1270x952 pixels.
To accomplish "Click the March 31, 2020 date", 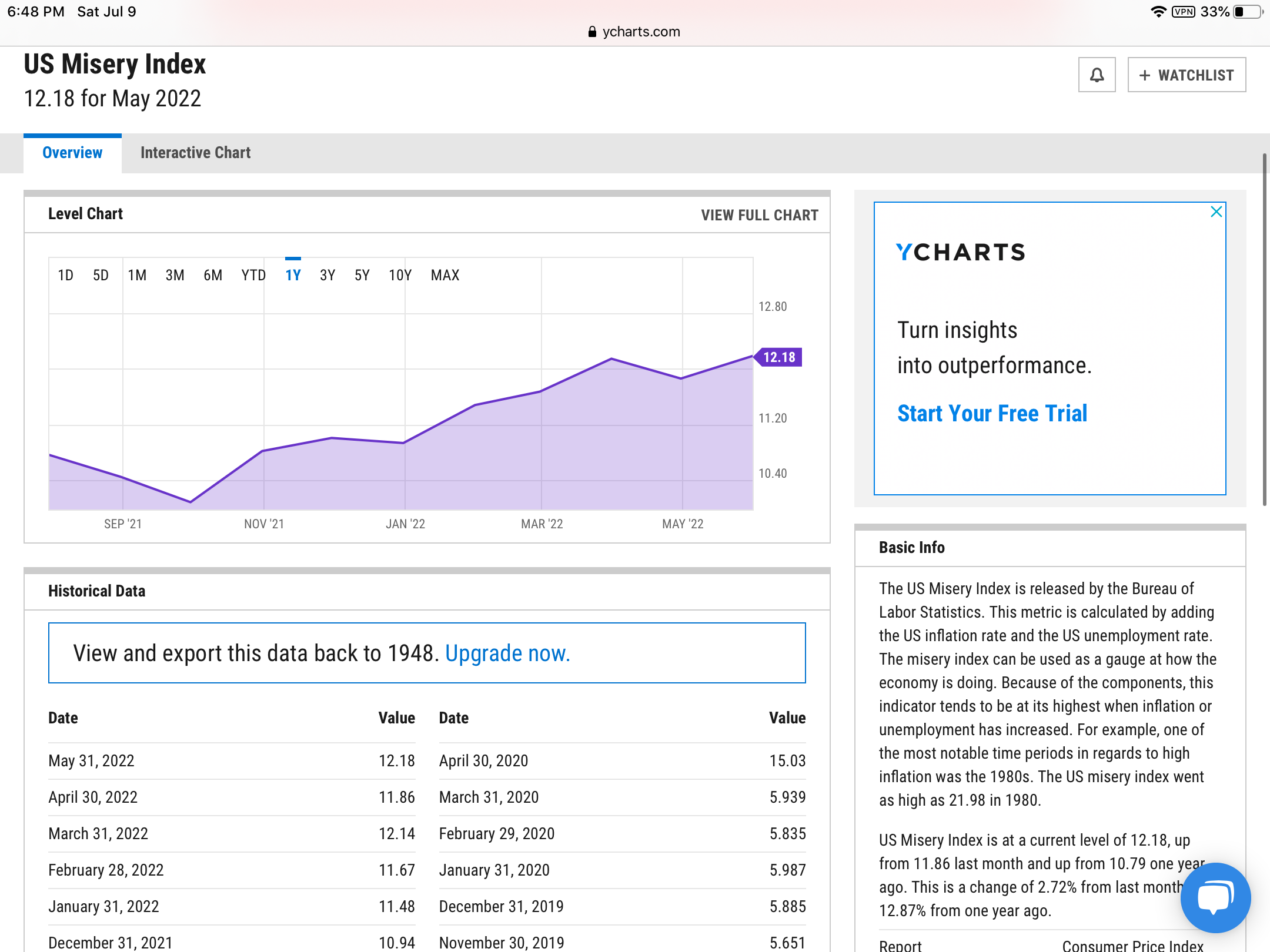I will click(x=489, y=797).
